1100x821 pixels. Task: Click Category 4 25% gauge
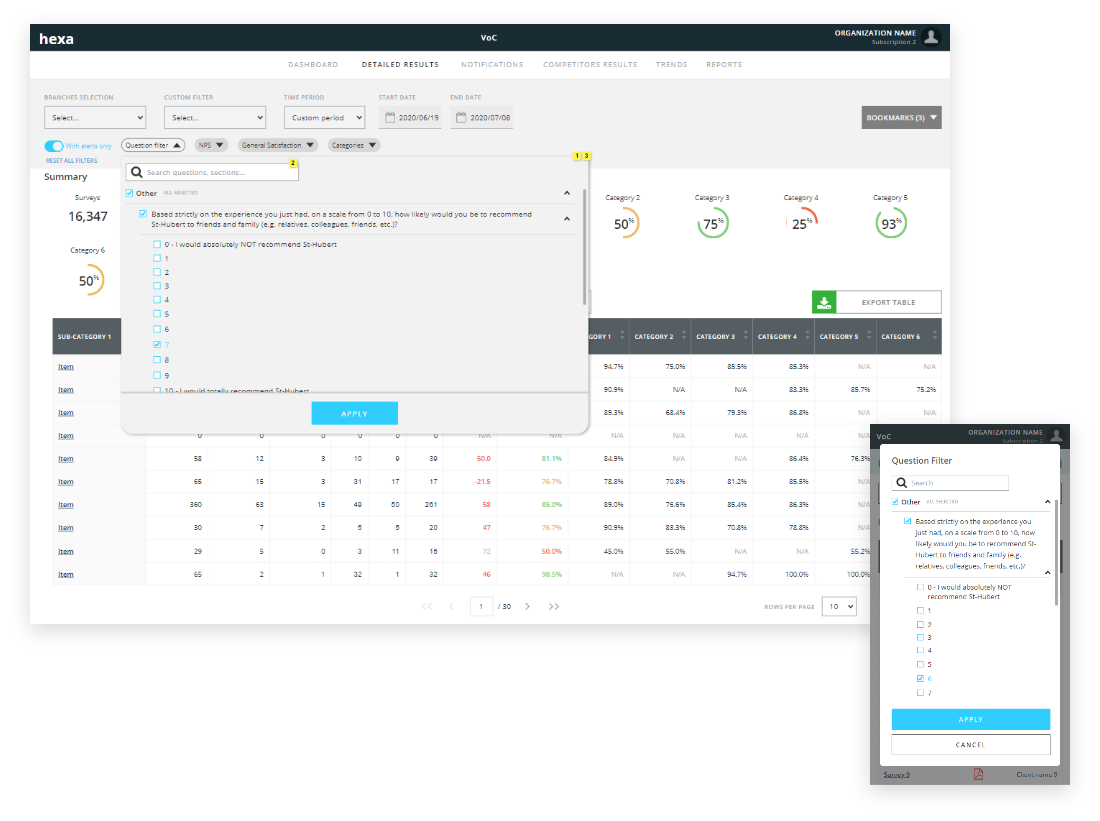(x=802, y=224)
